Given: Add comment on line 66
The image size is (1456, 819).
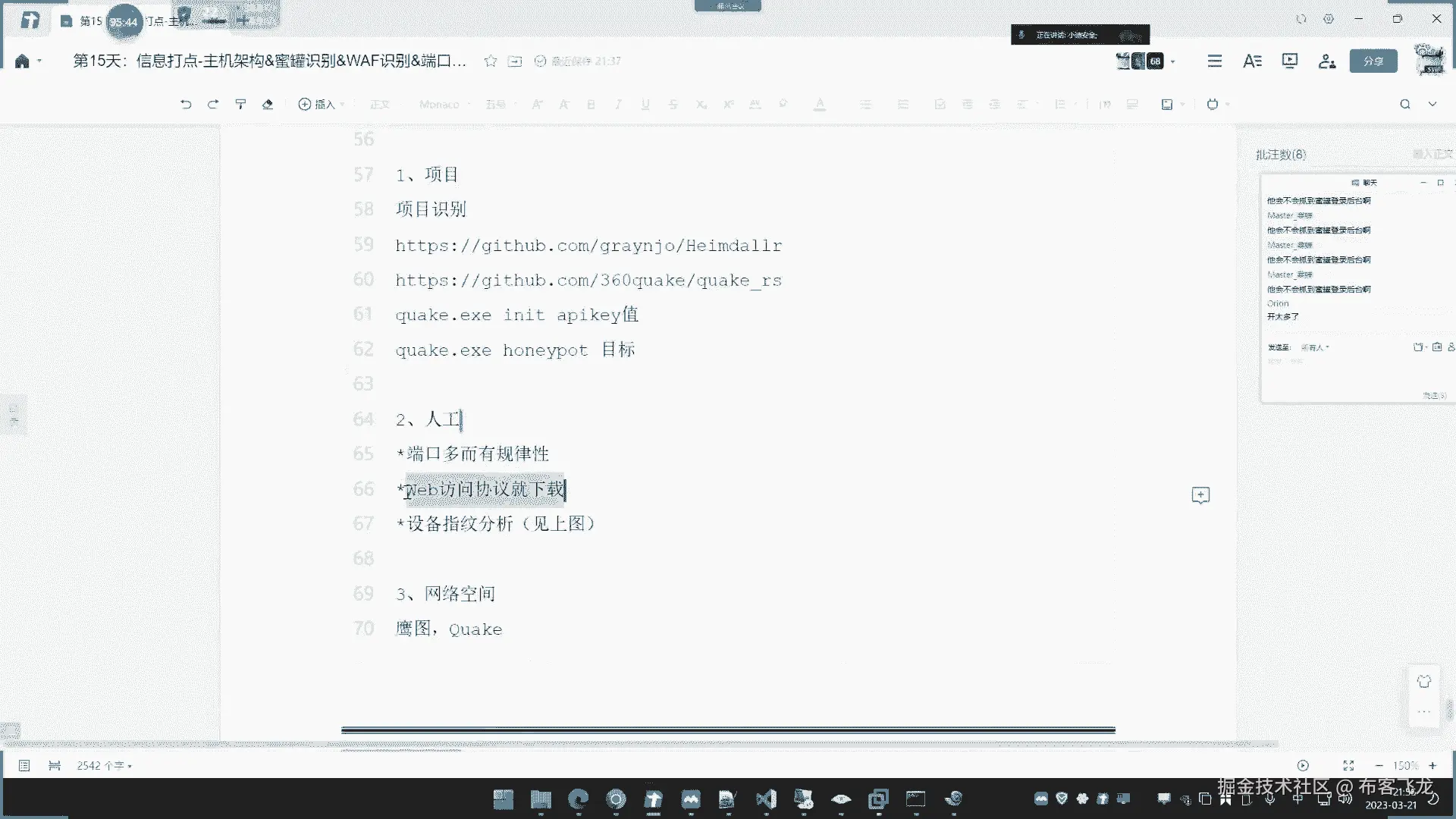Looking at the screenshot, I should tap(1200, 495).
